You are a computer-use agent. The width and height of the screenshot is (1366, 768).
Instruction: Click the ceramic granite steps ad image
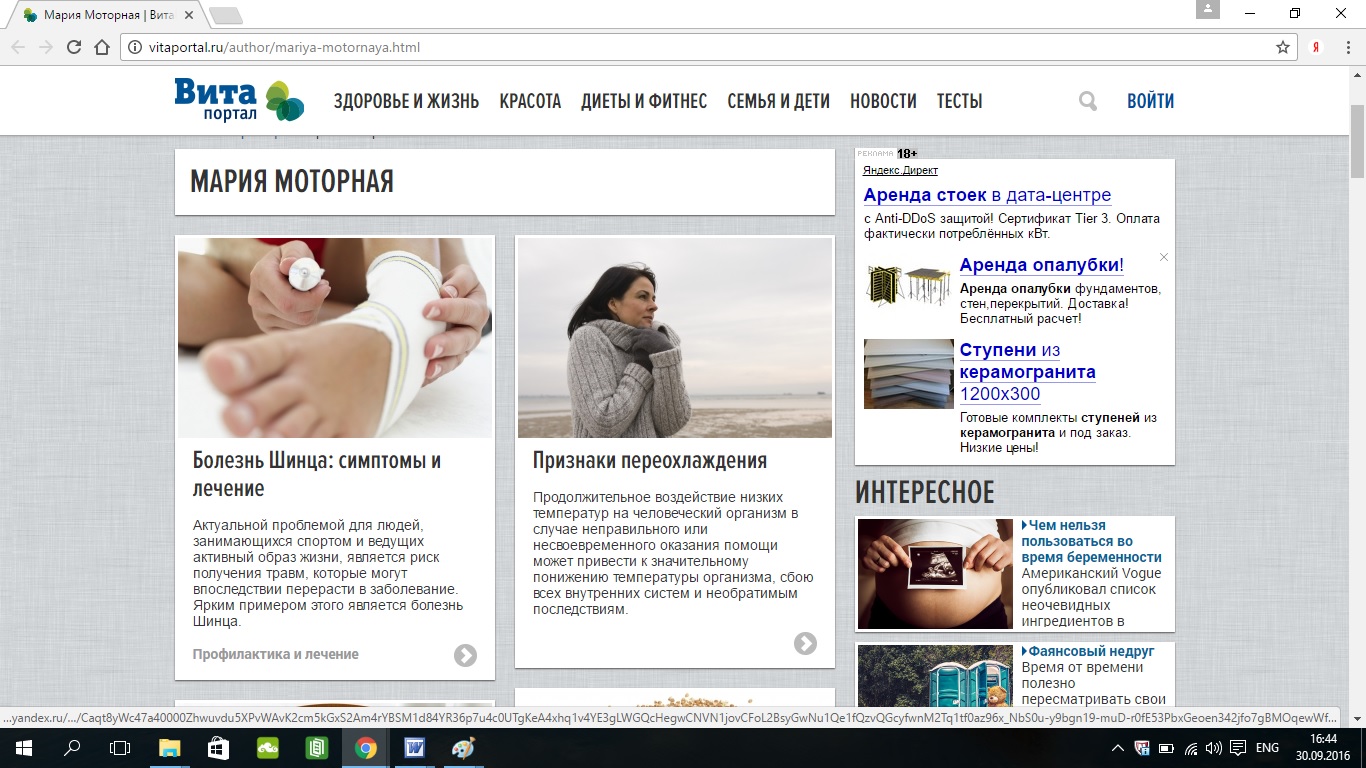pos(909,374)
